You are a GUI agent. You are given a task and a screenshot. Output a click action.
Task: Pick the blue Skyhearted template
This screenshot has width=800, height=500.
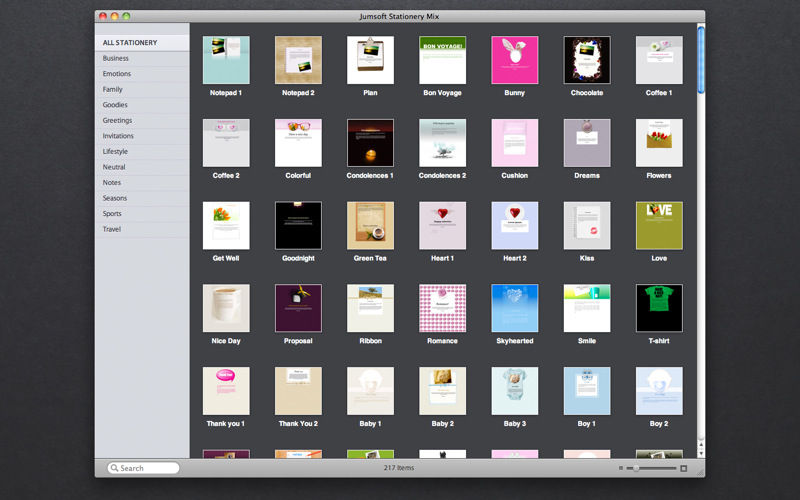[515, 308]
